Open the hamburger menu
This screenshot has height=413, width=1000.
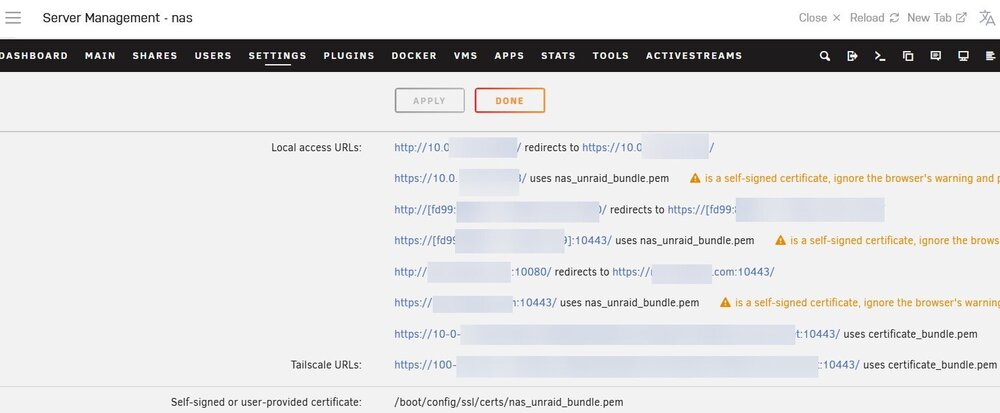tap(13, 18)
